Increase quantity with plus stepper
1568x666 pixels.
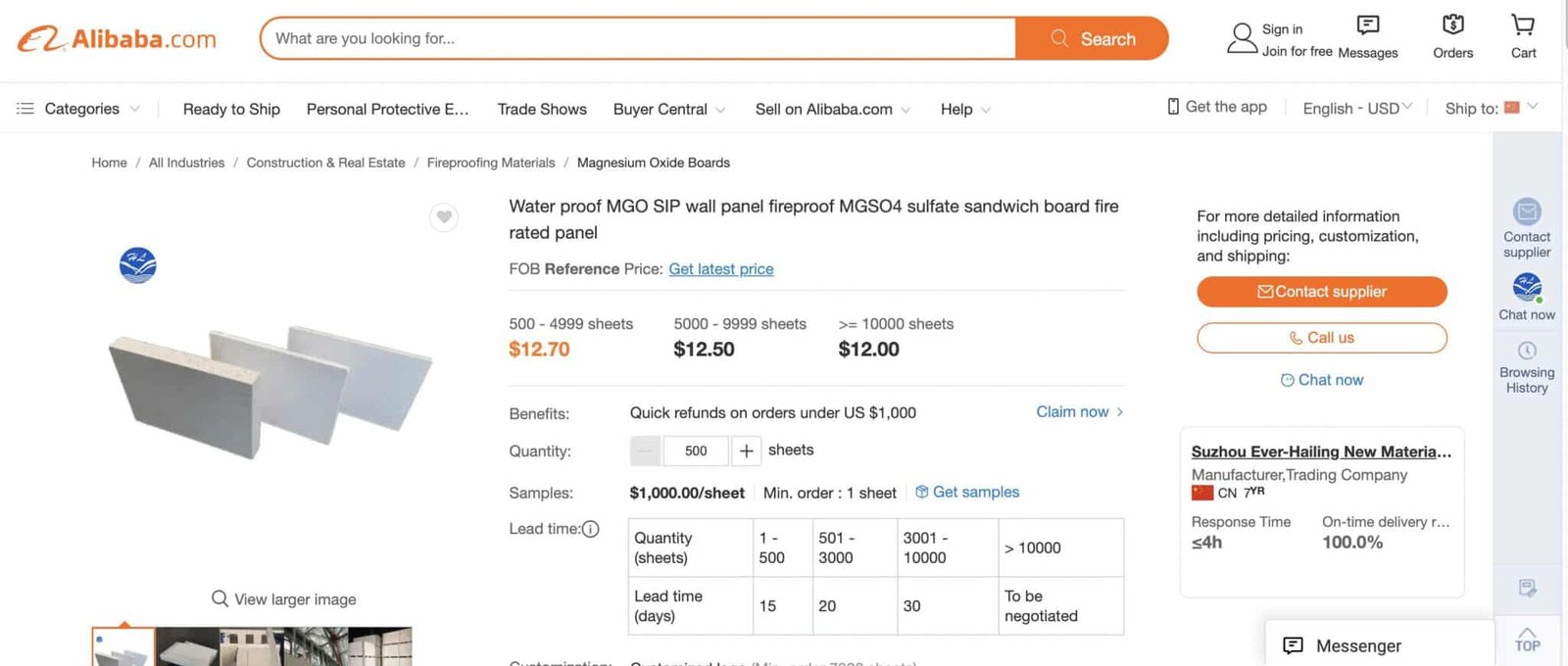tap(746, 451)
